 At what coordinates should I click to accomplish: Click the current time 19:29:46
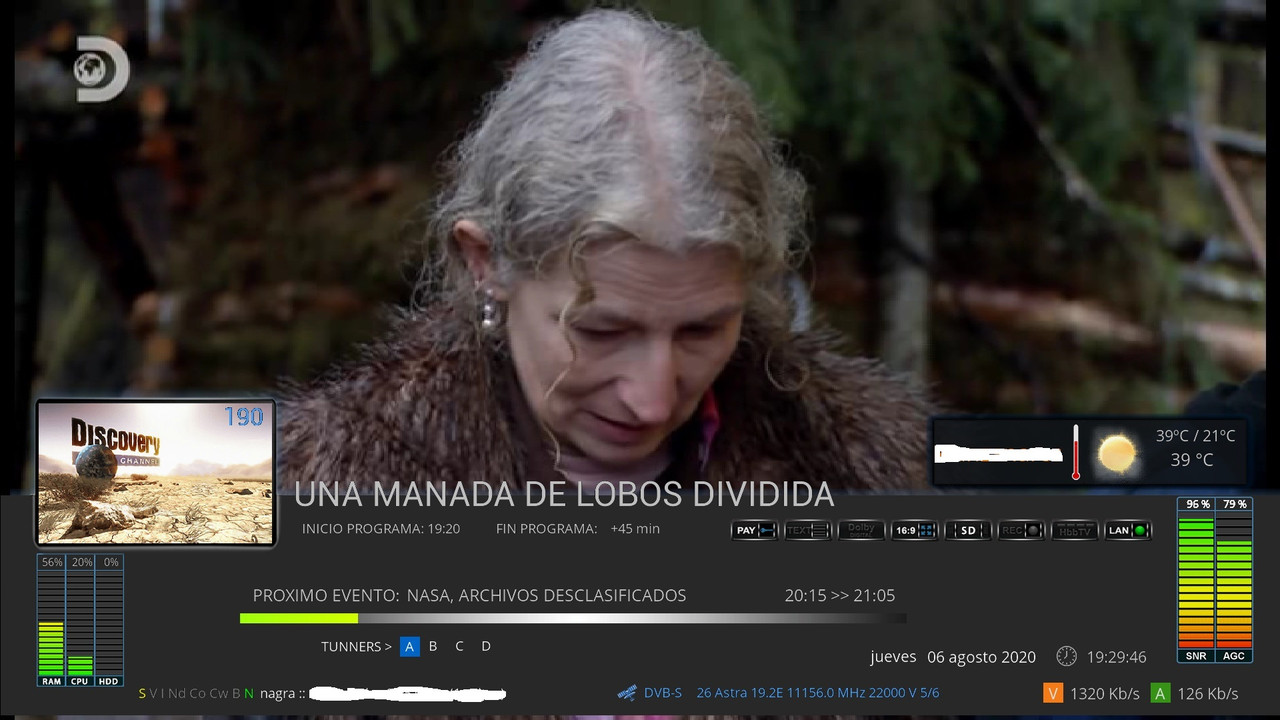[1117, 657]
